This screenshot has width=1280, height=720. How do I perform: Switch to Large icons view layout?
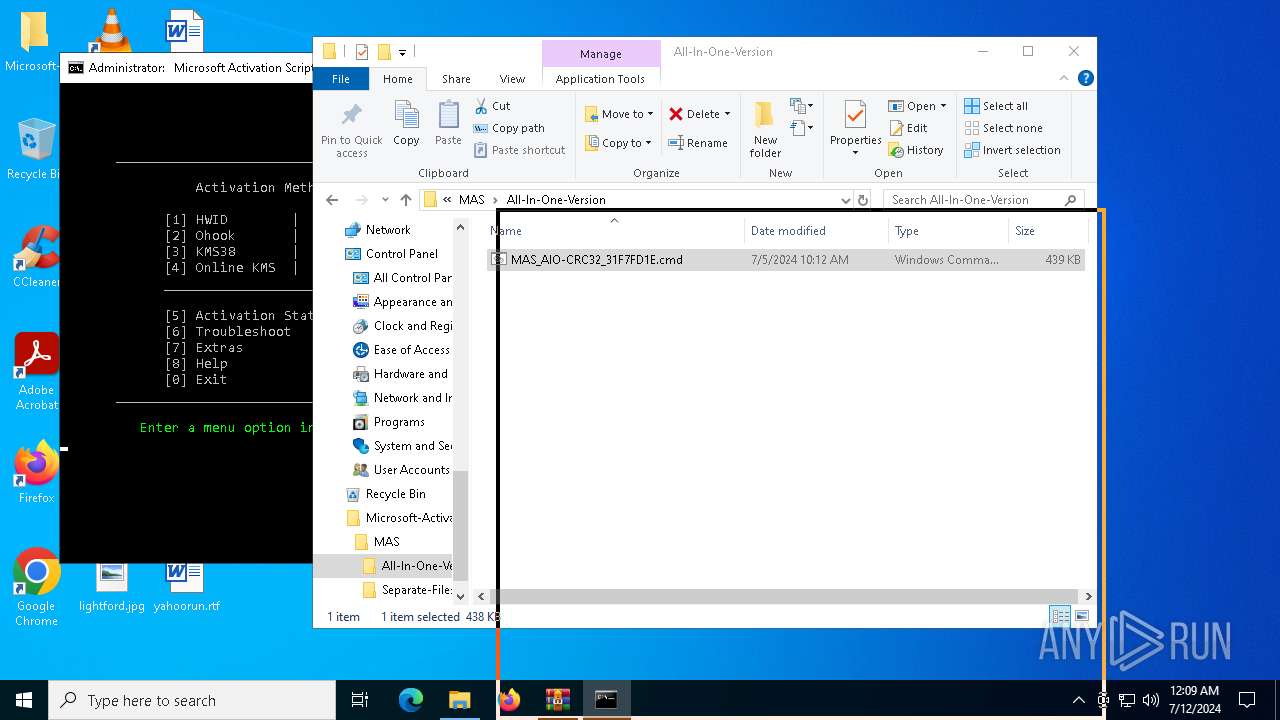click(1081, 616)
